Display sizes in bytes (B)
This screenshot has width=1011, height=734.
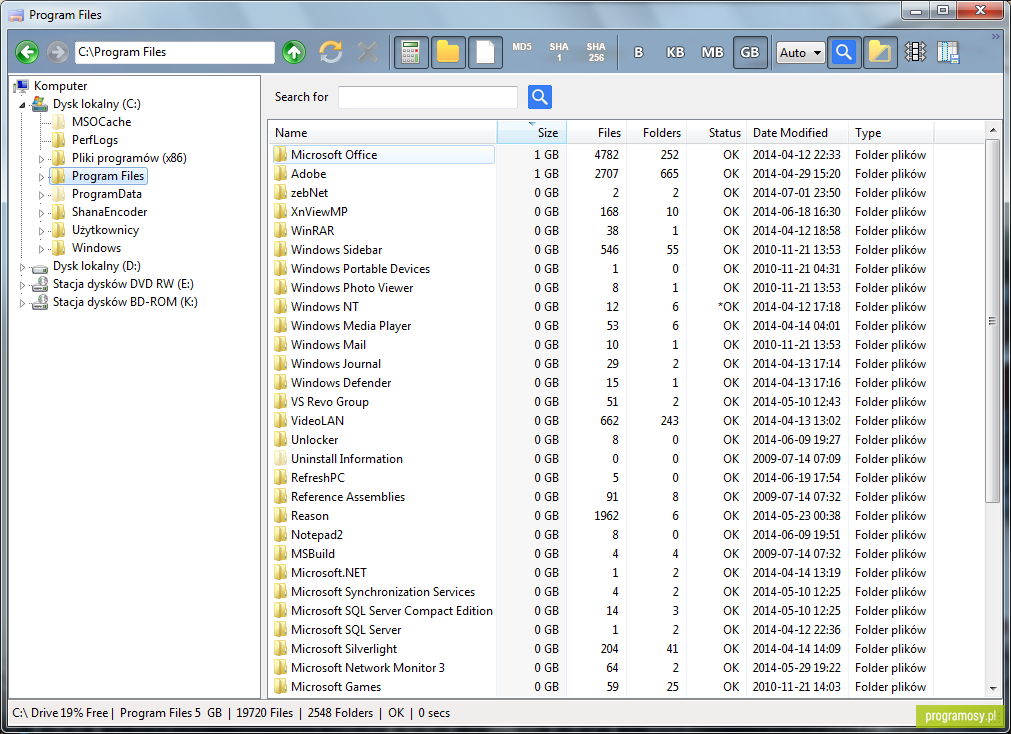click(638, 52)
